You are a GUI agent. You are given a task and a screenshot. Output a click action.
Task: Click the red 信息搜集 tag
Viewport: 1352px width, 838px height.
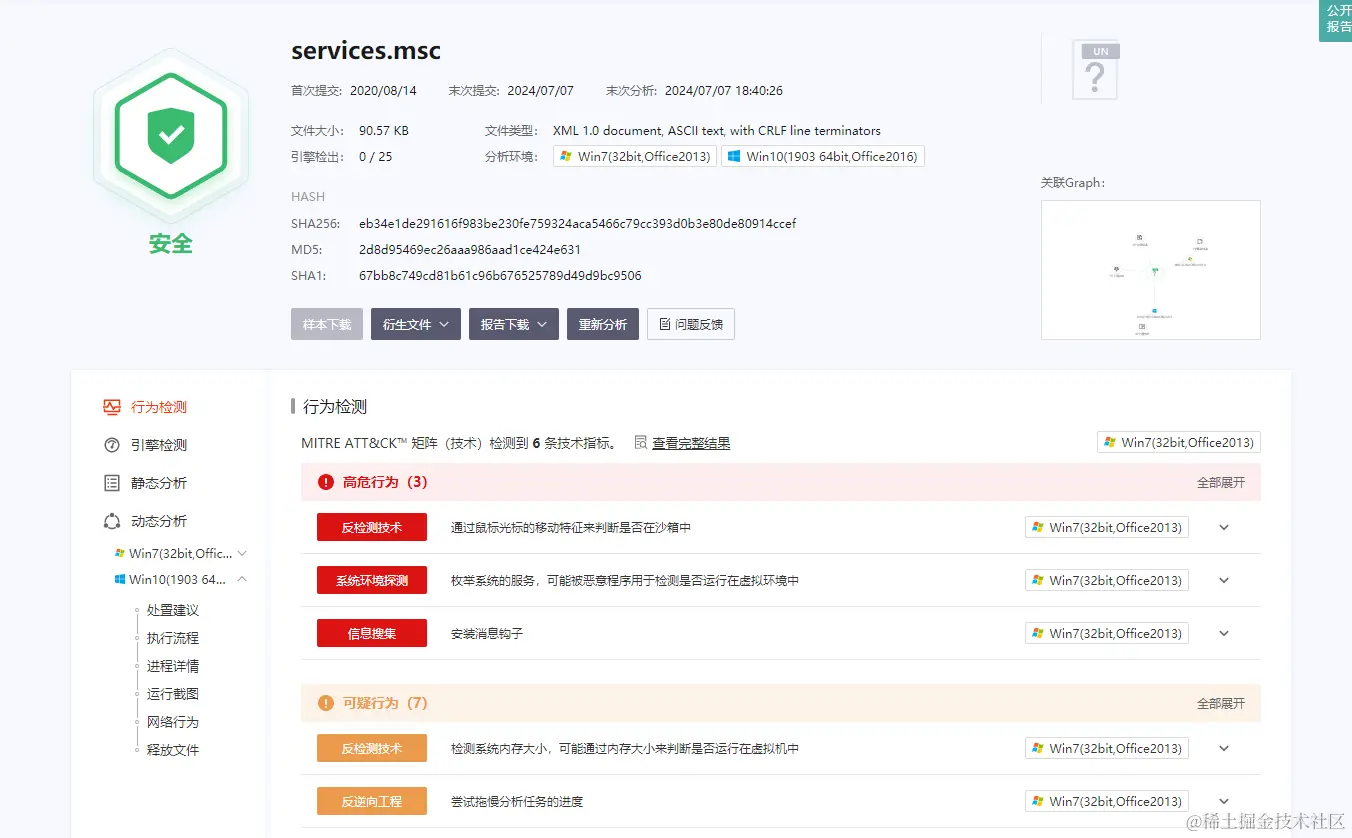click(372, 633)
